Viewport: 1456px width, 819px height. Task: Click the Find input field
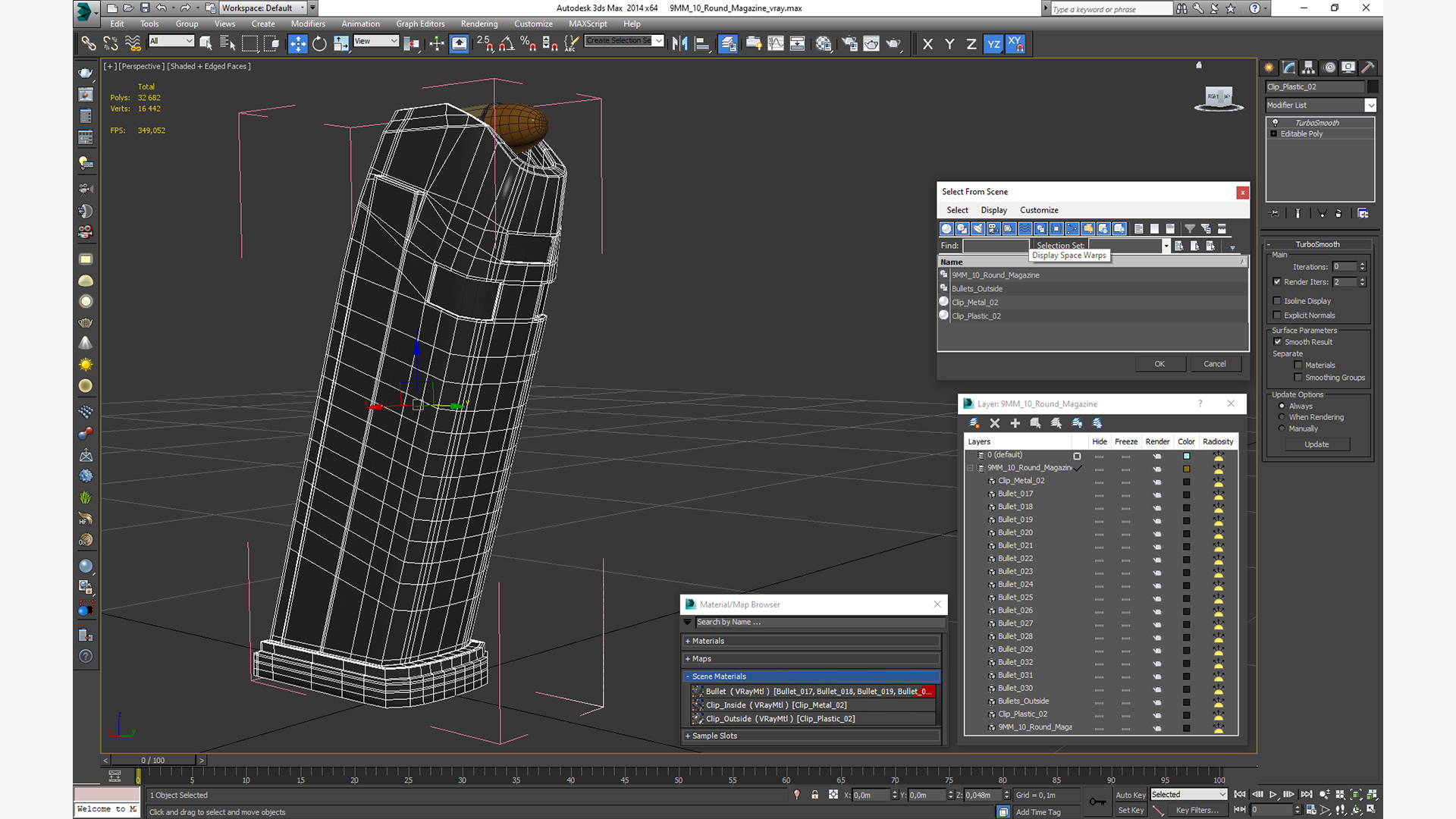995,246
